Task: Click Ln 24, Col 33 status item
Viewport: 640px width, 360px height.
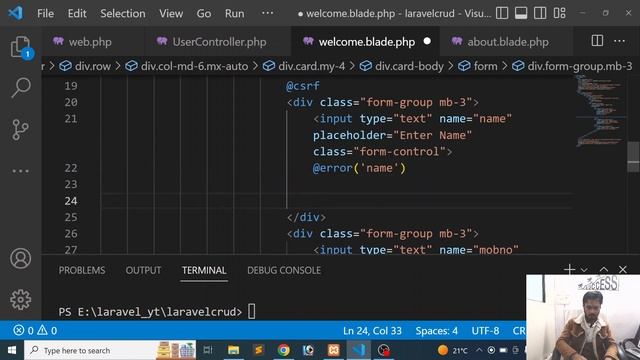Action: pyautogui.click(x=372, y=331)
